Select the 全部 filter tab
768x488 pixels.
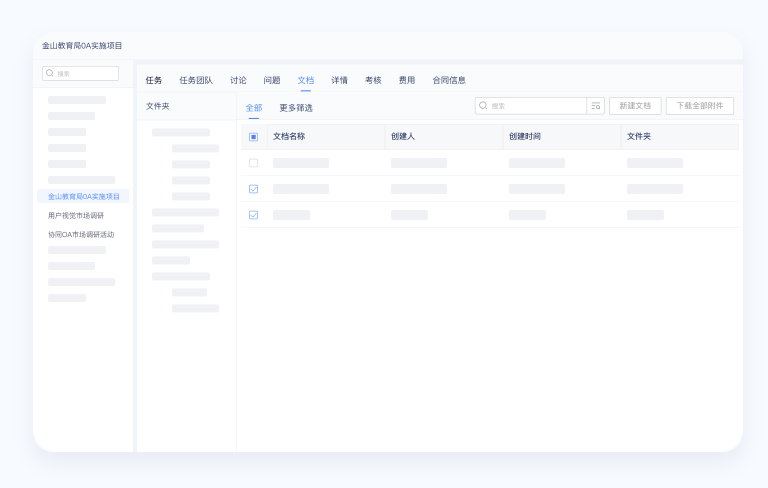(x=254, y=108)
